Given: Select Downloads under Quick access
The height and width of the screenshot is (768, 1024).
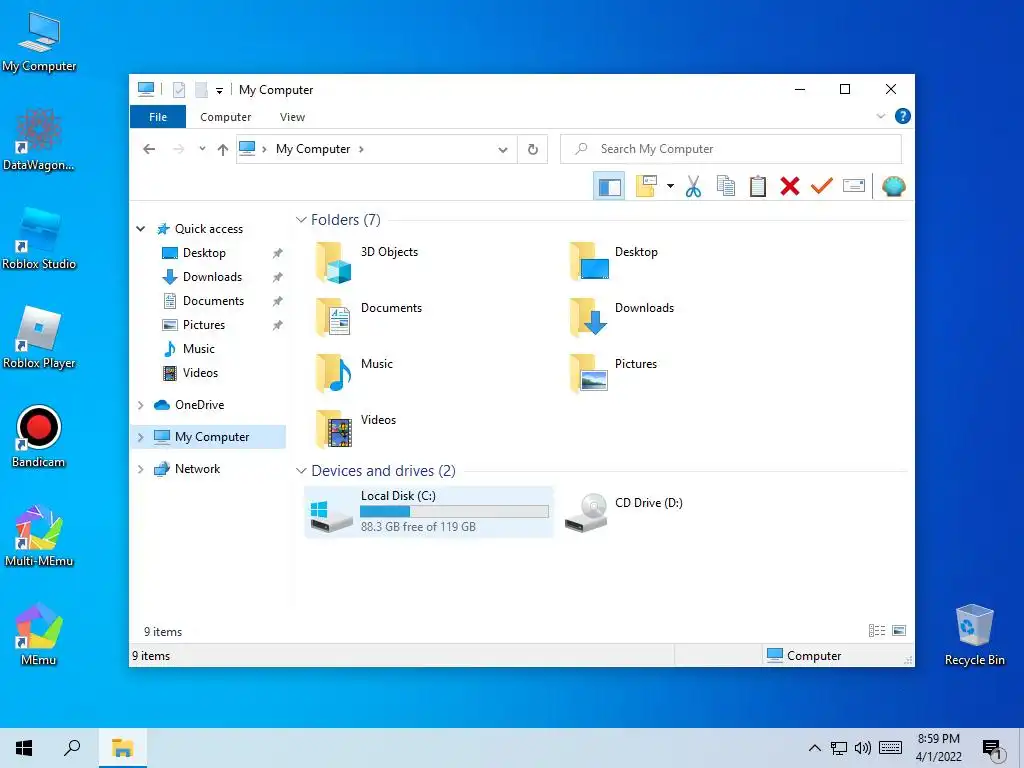Looking at the screenshot, I should (212, 277).
